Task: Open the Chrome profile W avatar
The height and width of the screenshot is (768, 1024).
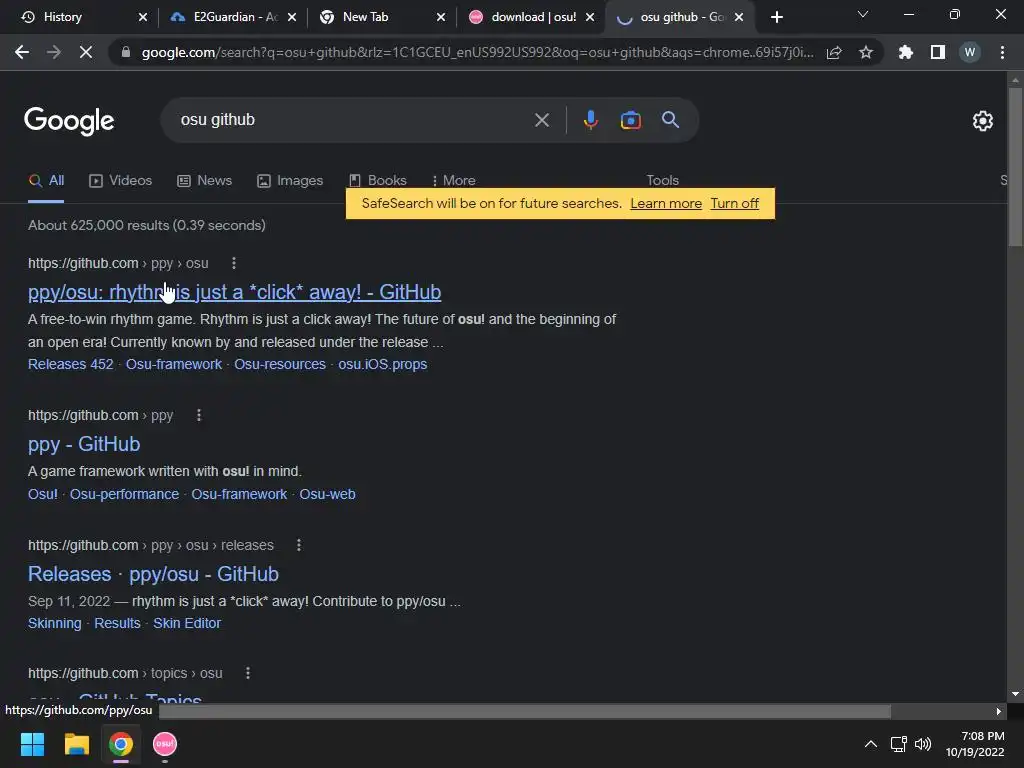Action: (x=970, y=52)
